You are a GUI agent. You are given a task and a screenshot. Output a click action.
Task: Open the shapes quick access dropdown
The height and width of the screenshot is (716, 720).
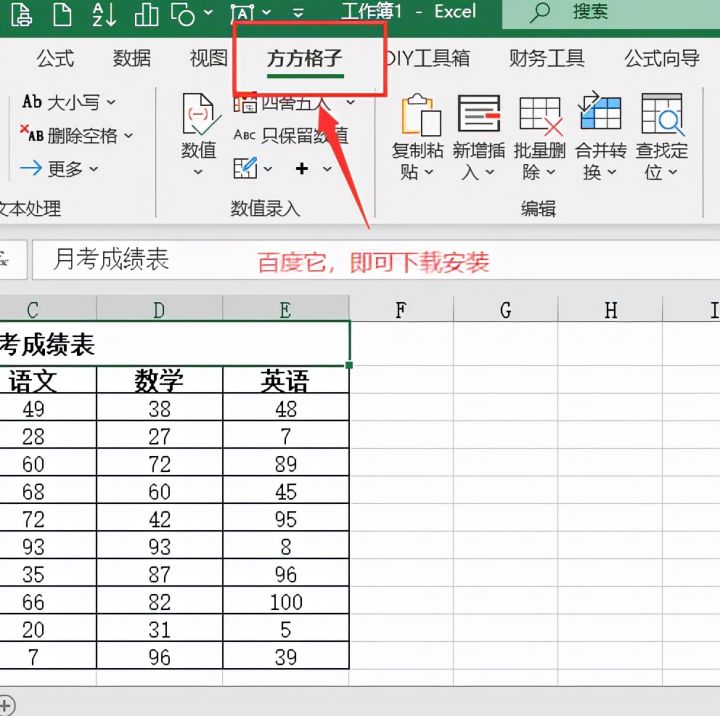click(x=208, y=12)
